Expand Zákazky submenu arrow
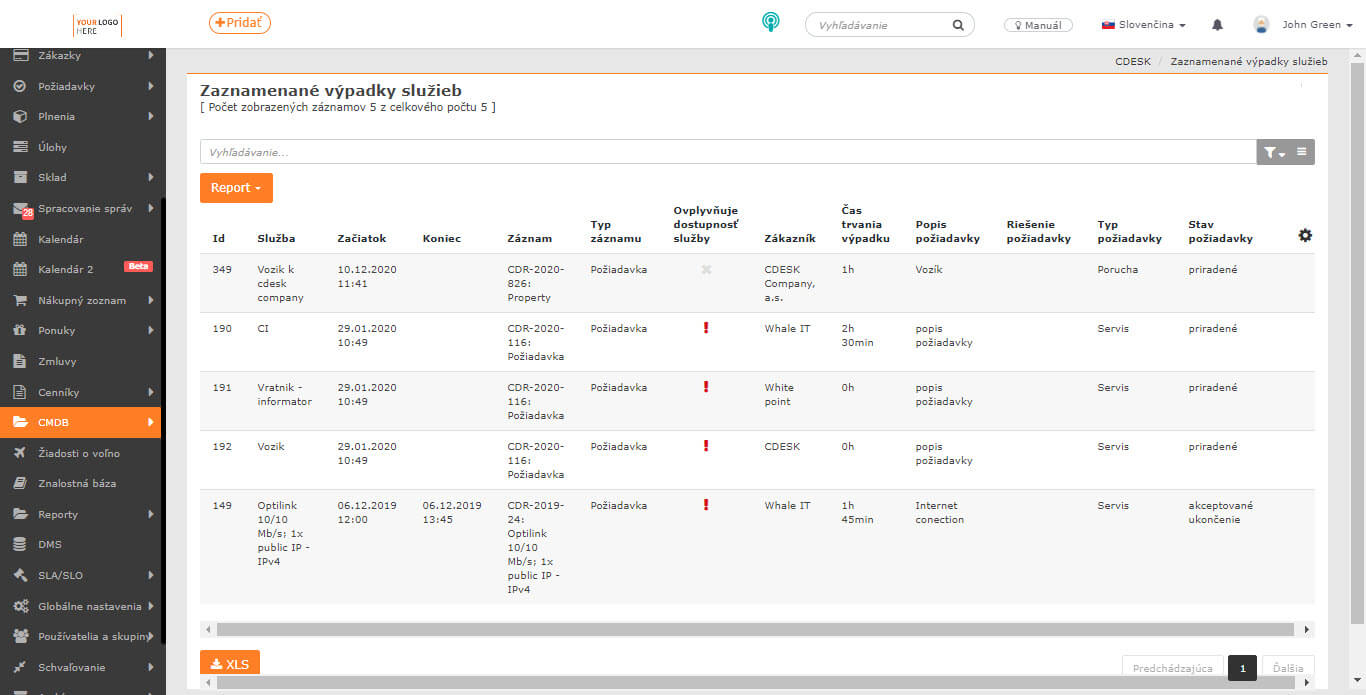Viewport: 1366px width, 695px height. point(151,55)
